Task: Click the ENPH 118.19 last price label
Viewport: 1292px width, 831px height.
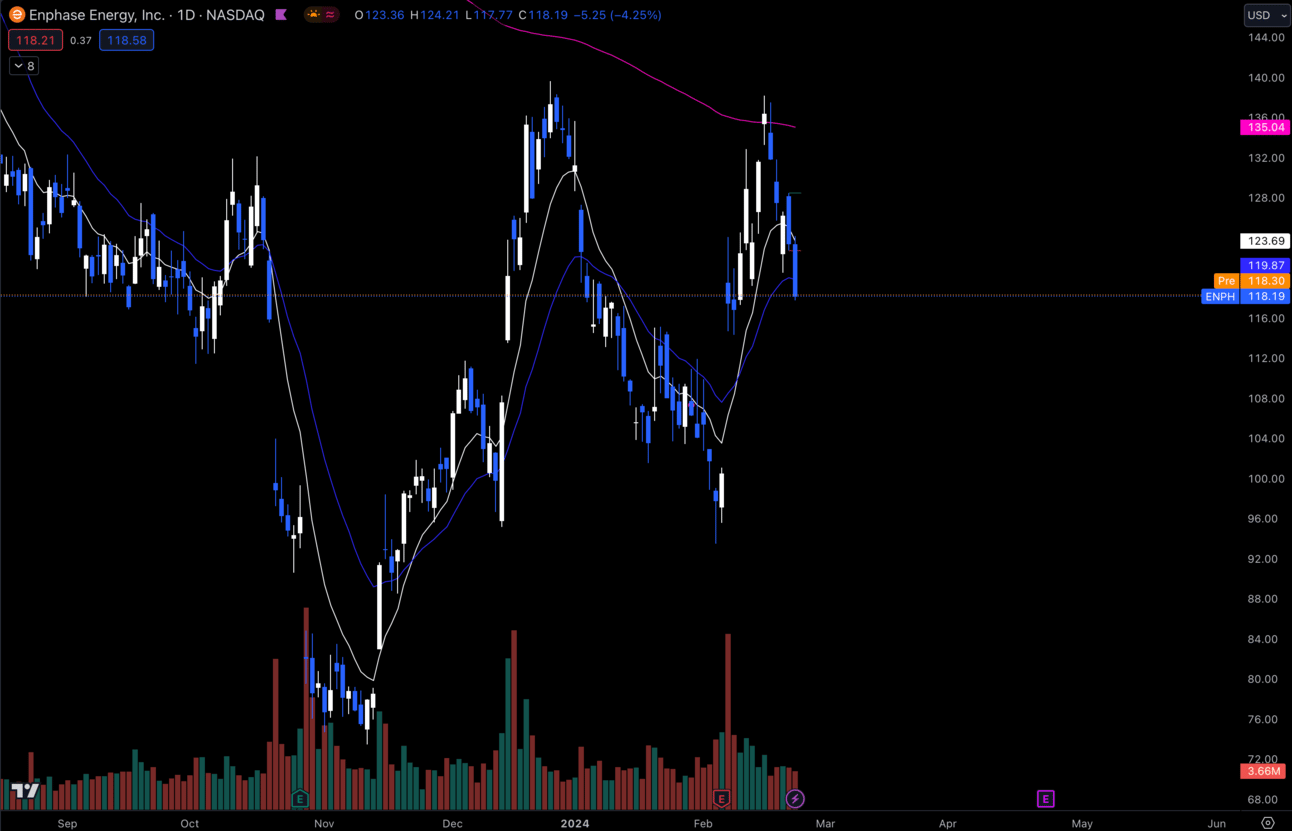Action: pyautogui.click(x=1246, y=296)
